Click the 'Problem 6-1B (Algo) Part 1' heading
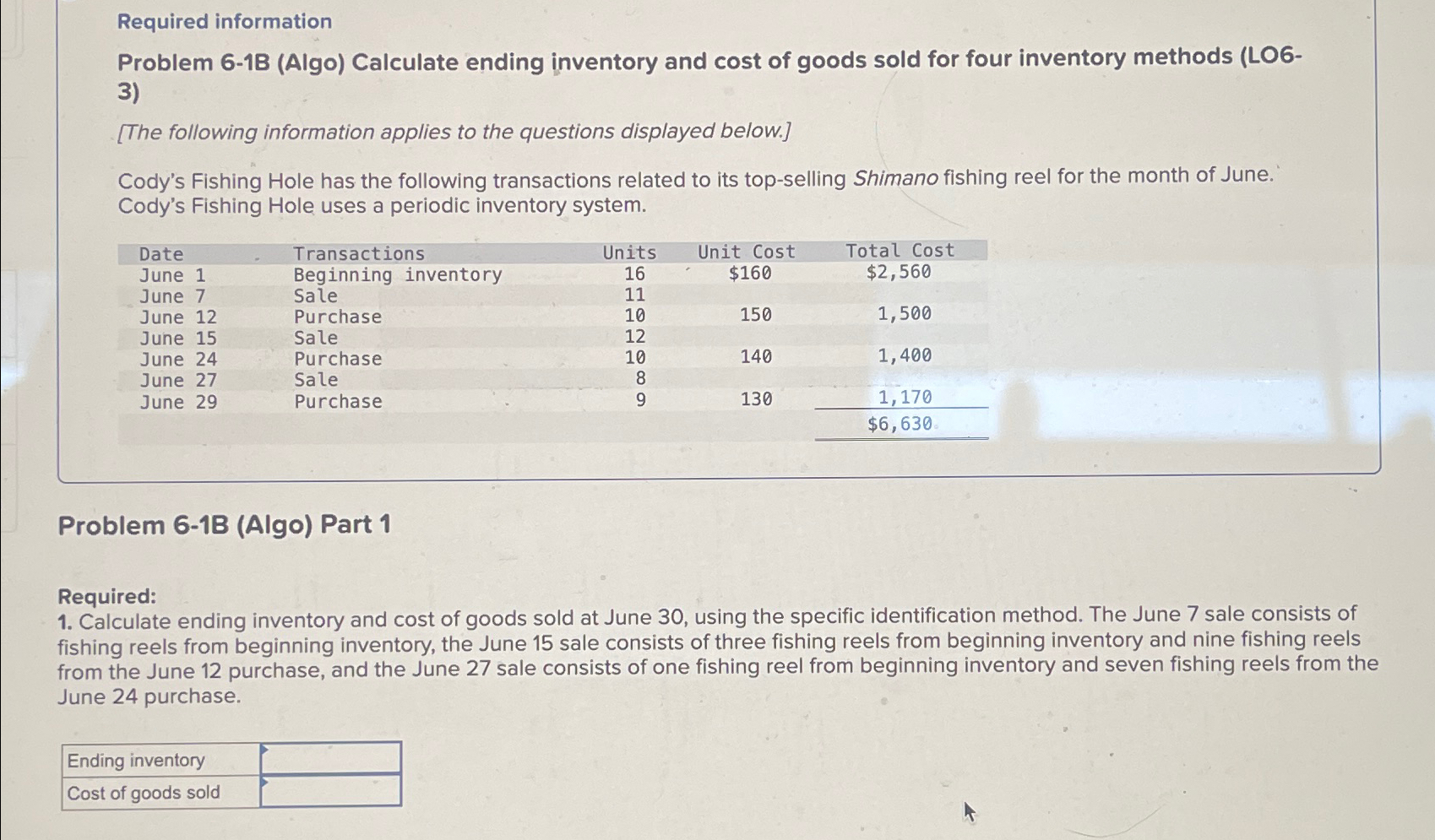 (222, 524)
